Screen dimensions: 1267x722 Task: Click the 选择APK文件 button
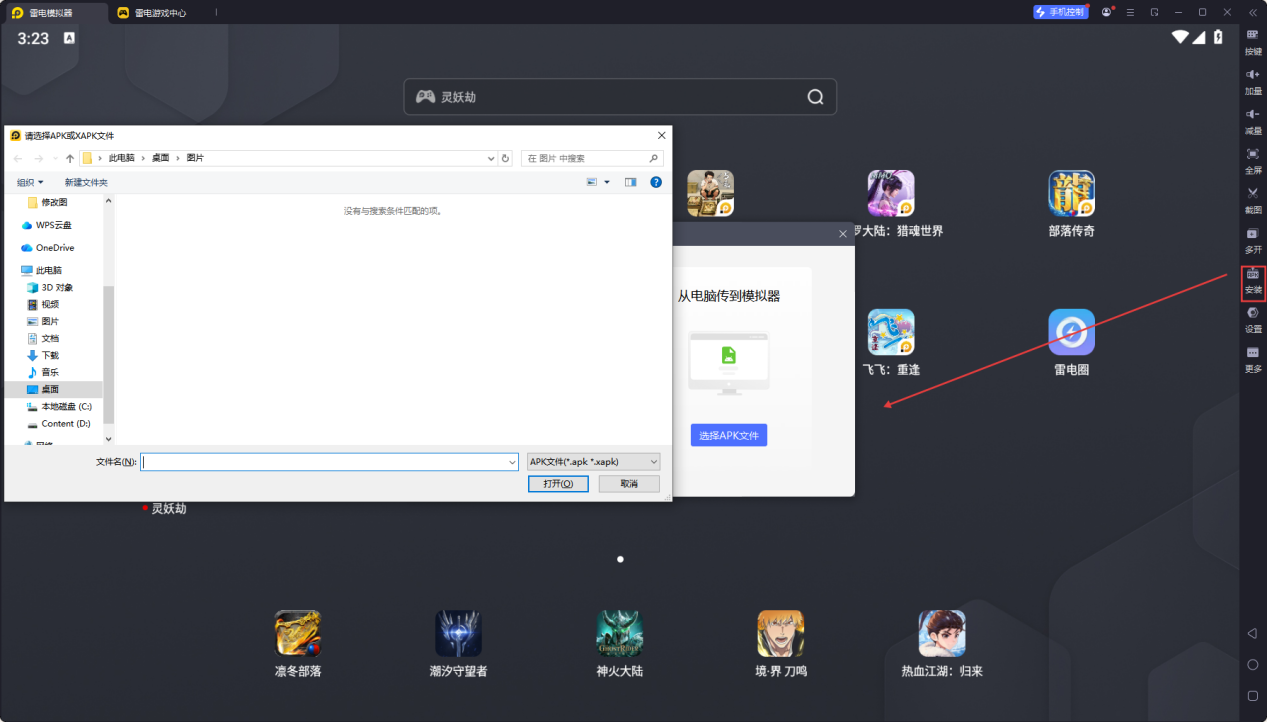729,435
